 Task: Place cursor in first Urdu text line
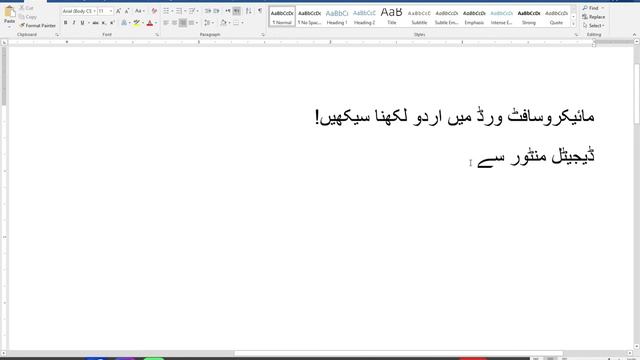click(455, 117)
